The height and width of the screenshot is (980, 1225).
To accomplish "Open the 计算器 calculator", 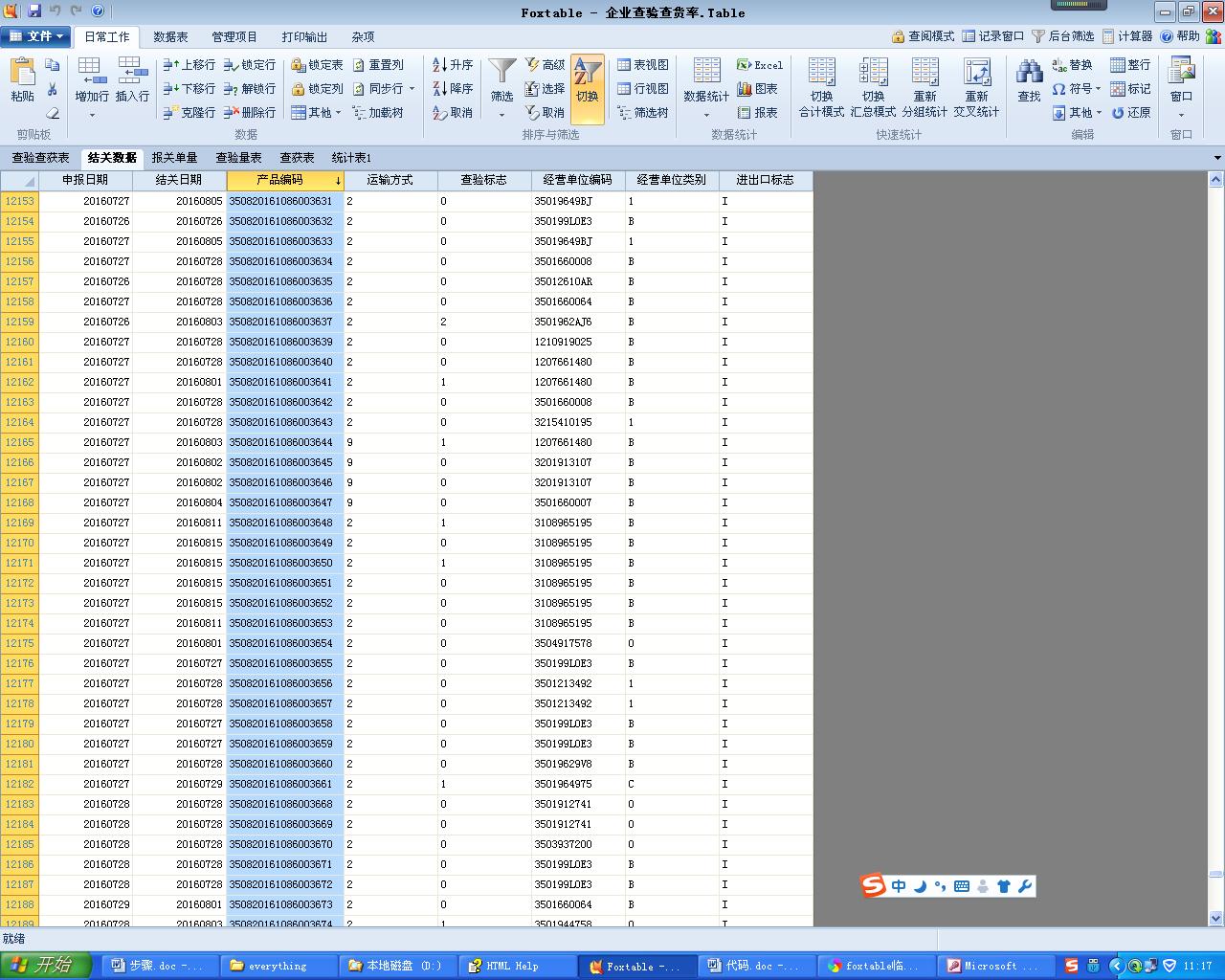I will (1127, 36).
